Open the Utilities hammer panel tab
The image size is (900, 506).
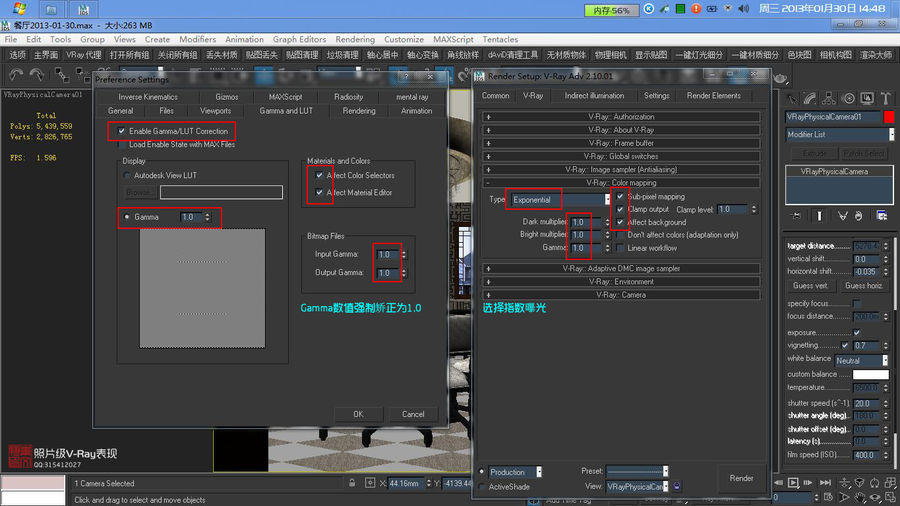coord(886,99)
